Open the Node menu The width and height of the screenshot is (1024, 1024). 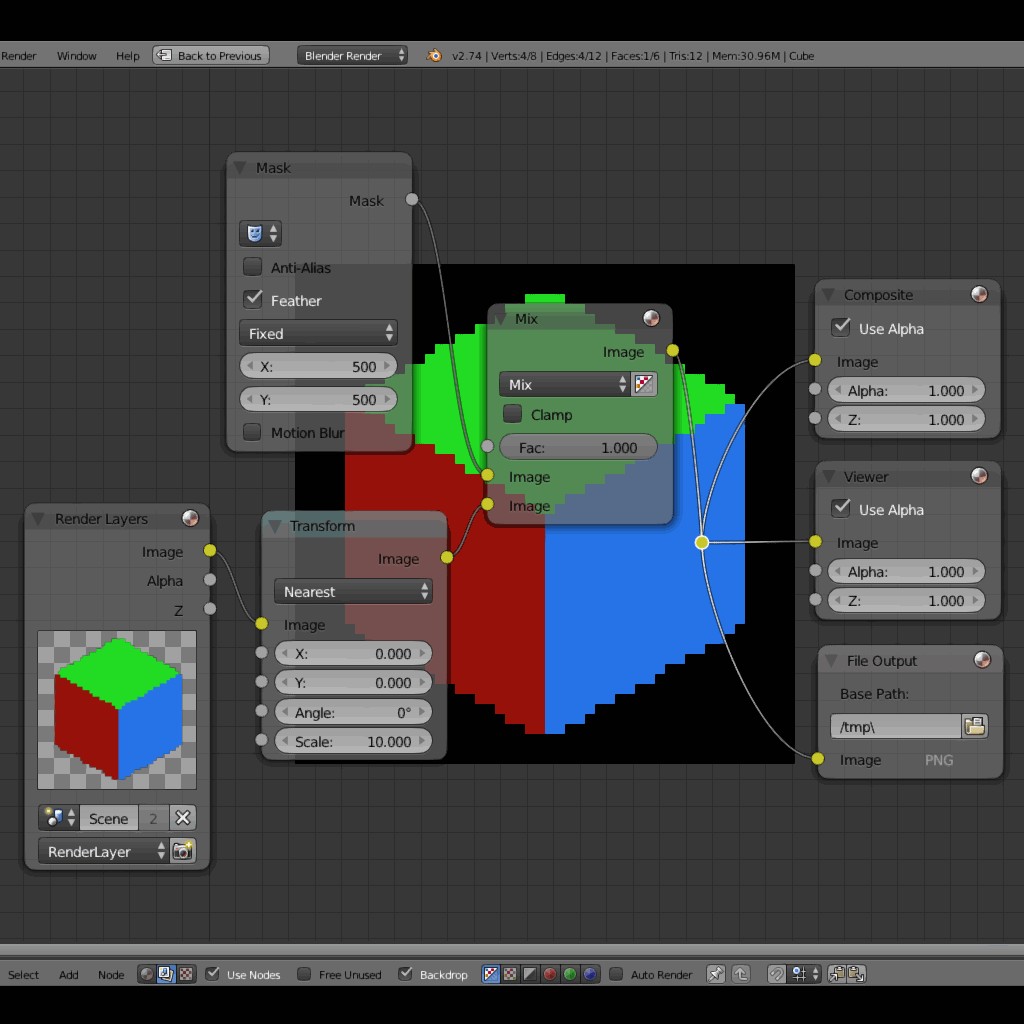coord(110,974)
